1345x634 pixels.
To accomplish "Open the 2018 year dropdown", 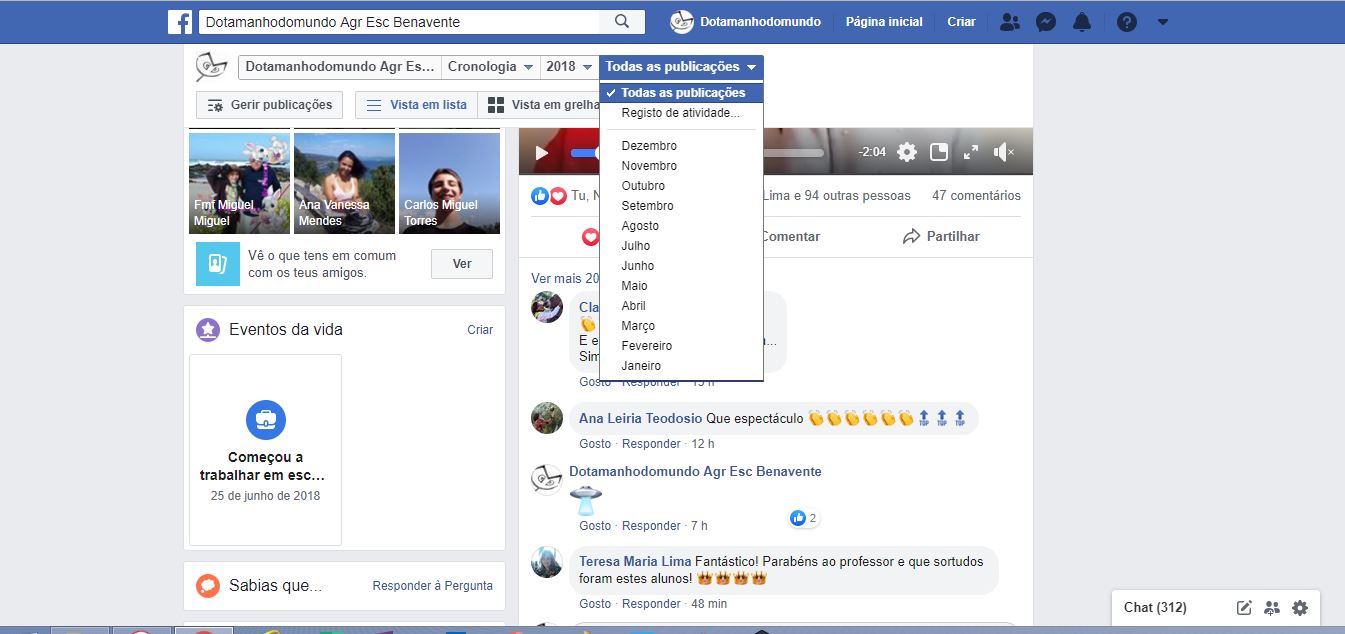I will [x=569, y=67].
